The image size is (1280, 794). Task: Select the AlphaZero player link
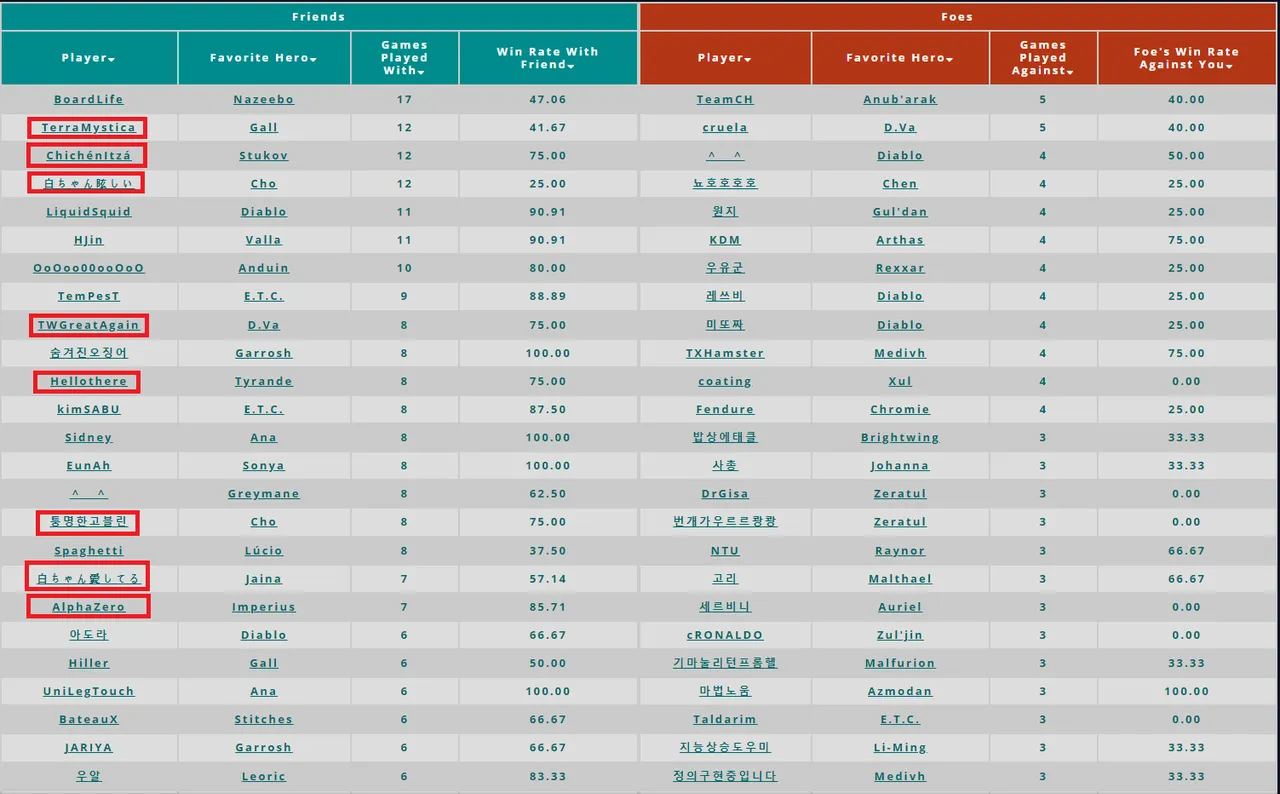coord(88,607)
